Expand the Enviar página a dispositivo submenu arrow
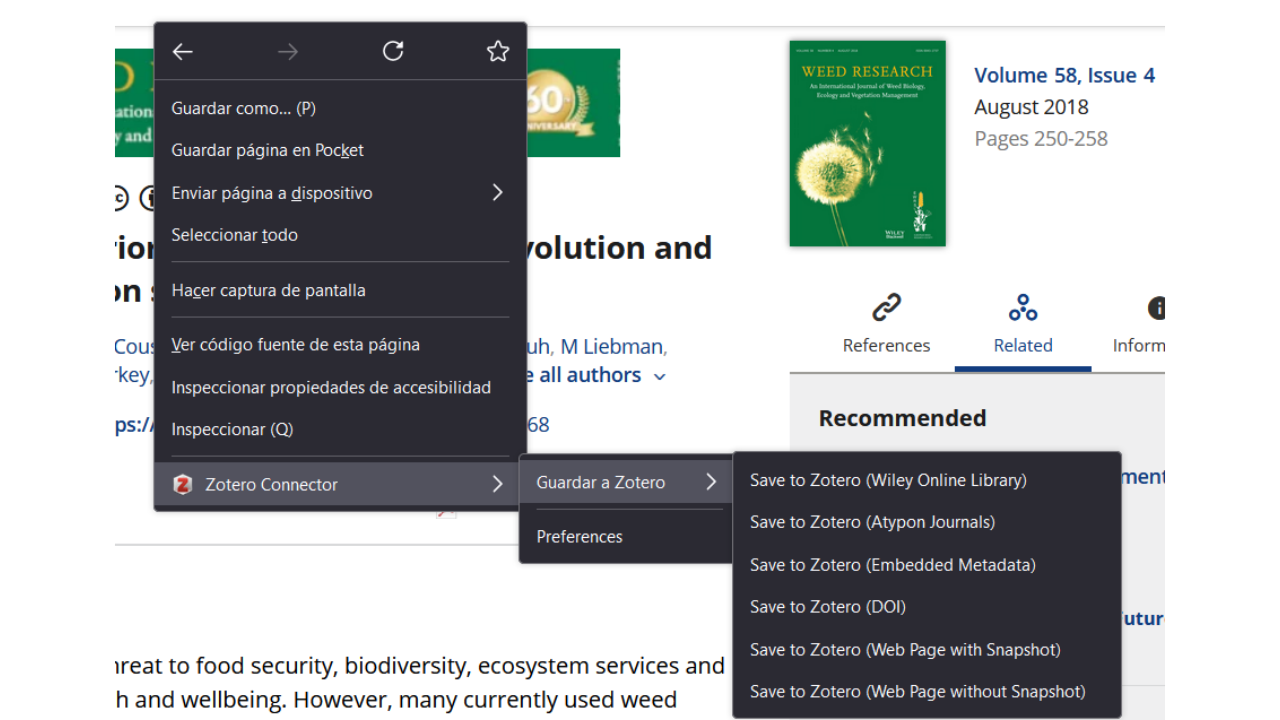1280x720 pixels. (x=497, y=192)
